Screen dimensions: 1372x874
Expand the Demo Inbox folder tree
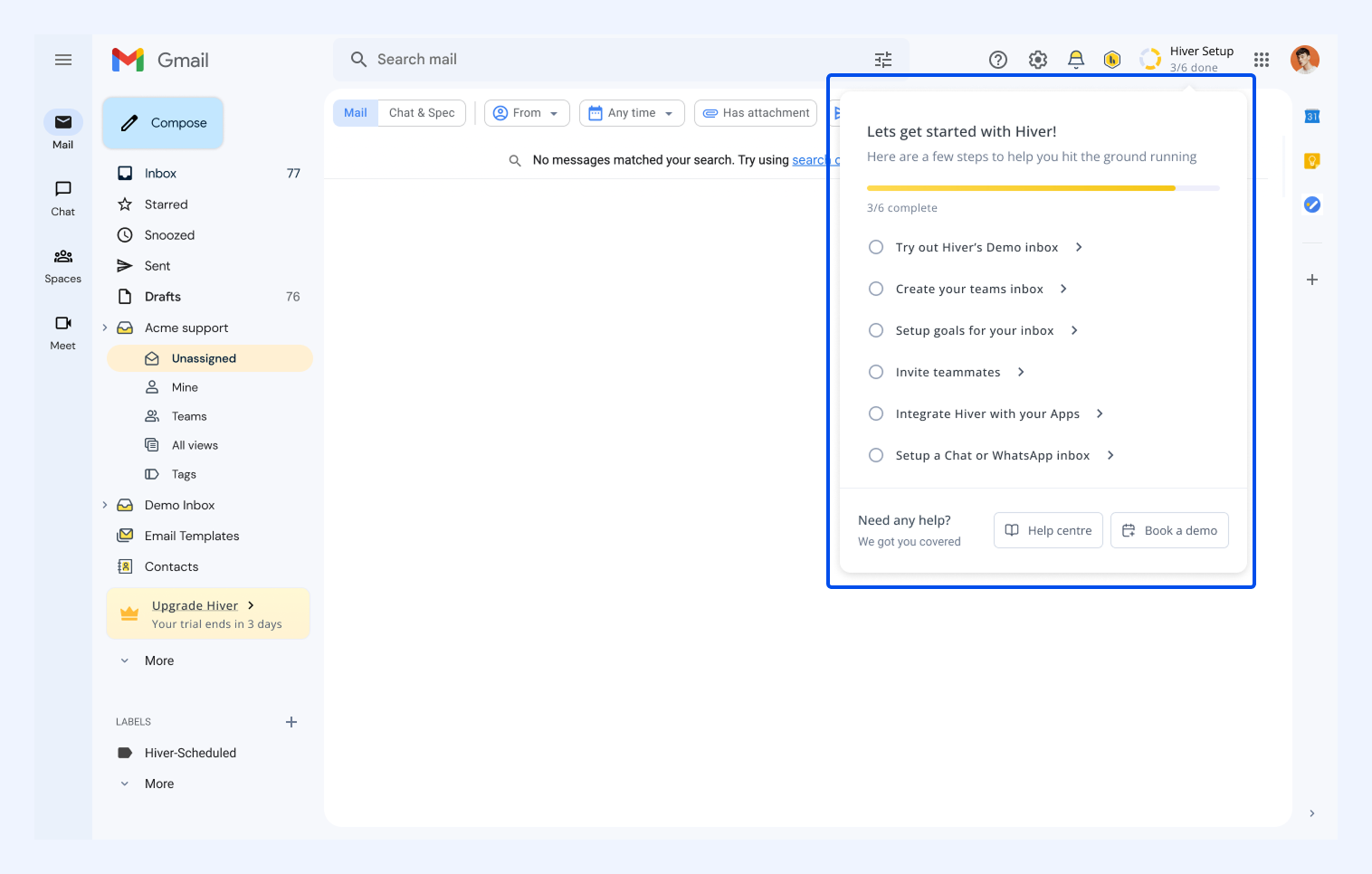(105, 505)
